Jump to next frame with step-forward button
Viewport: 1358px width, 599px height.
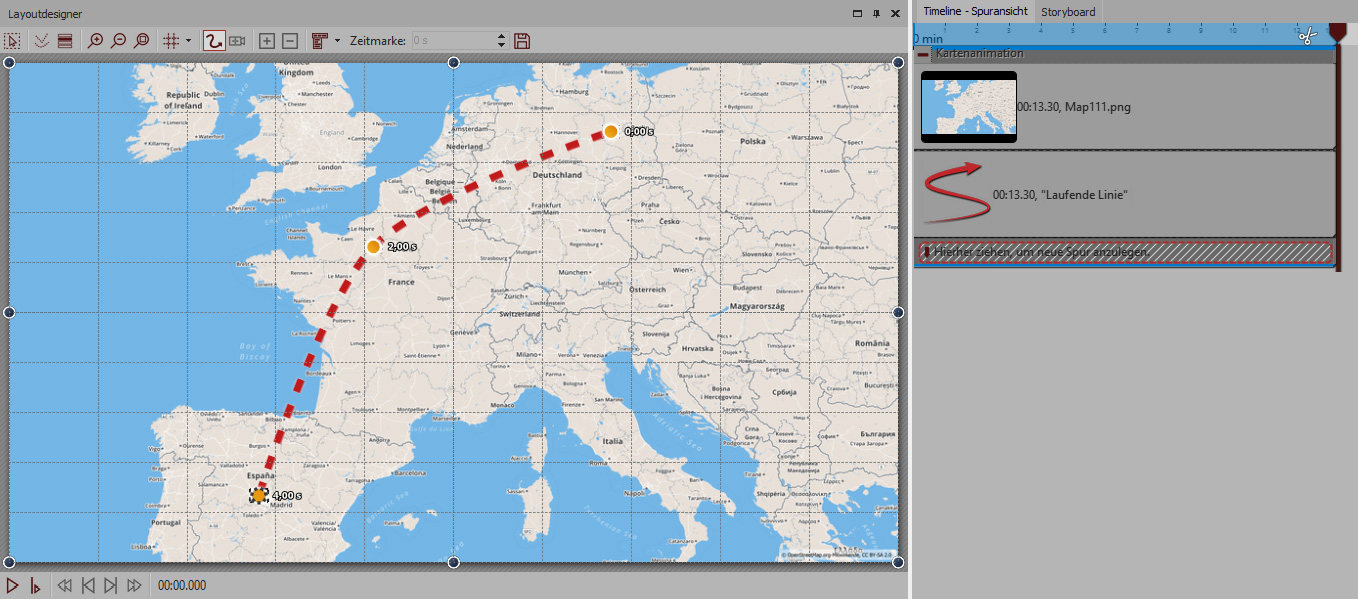coord(110,586)
